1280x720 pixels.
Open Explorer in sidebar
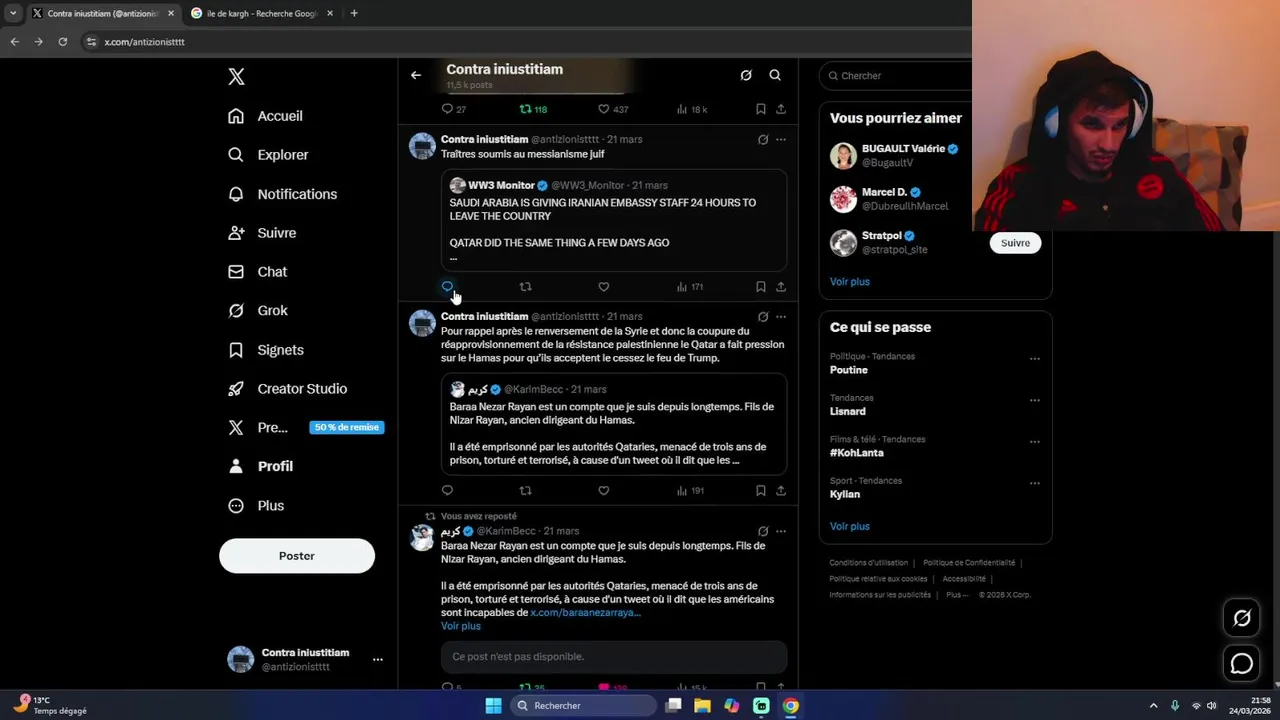(x=268, y=155)
